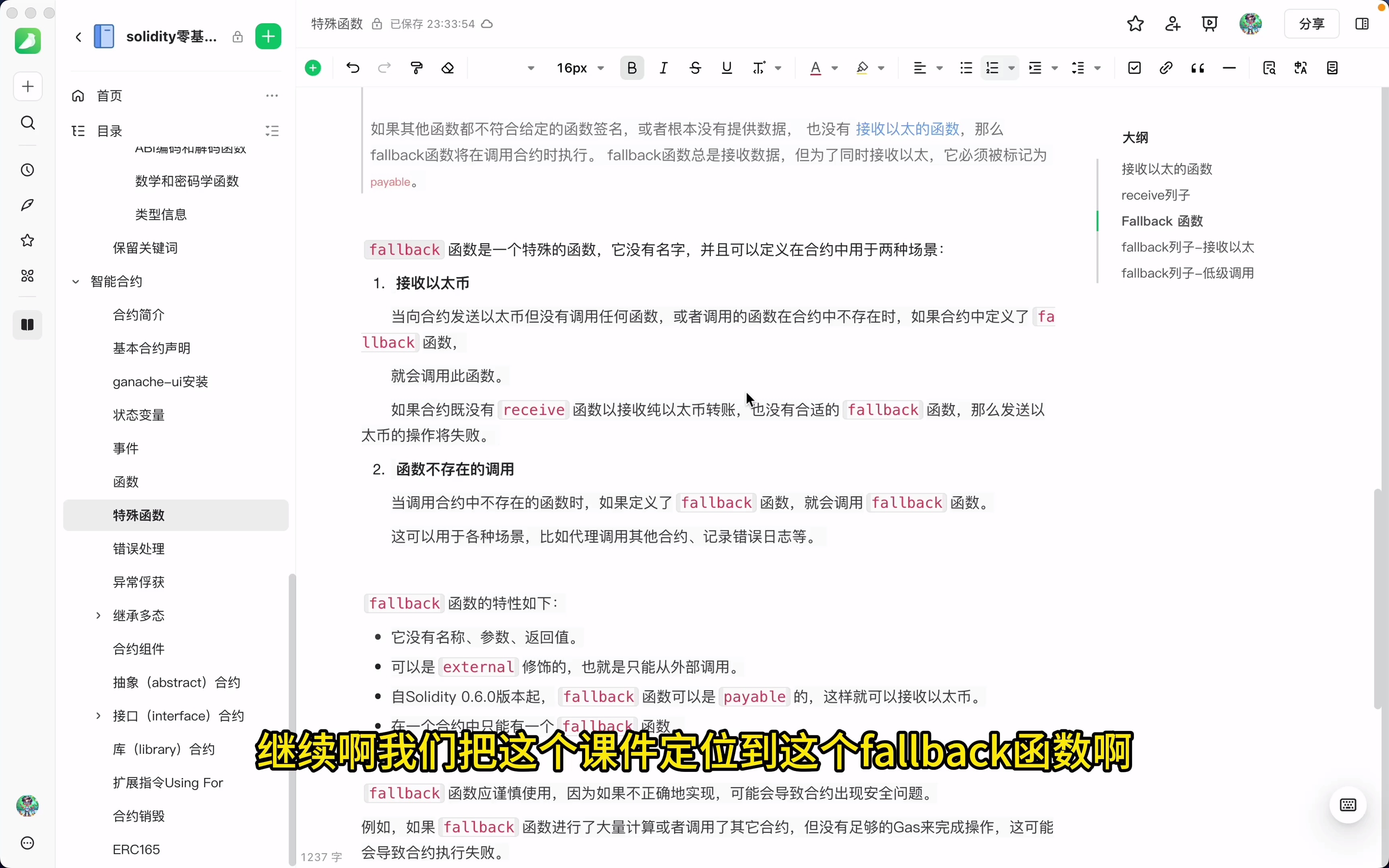The image size is (1389, 868).
Task: Insert a to-do checkbox item
Action: tap(1135, 68)
